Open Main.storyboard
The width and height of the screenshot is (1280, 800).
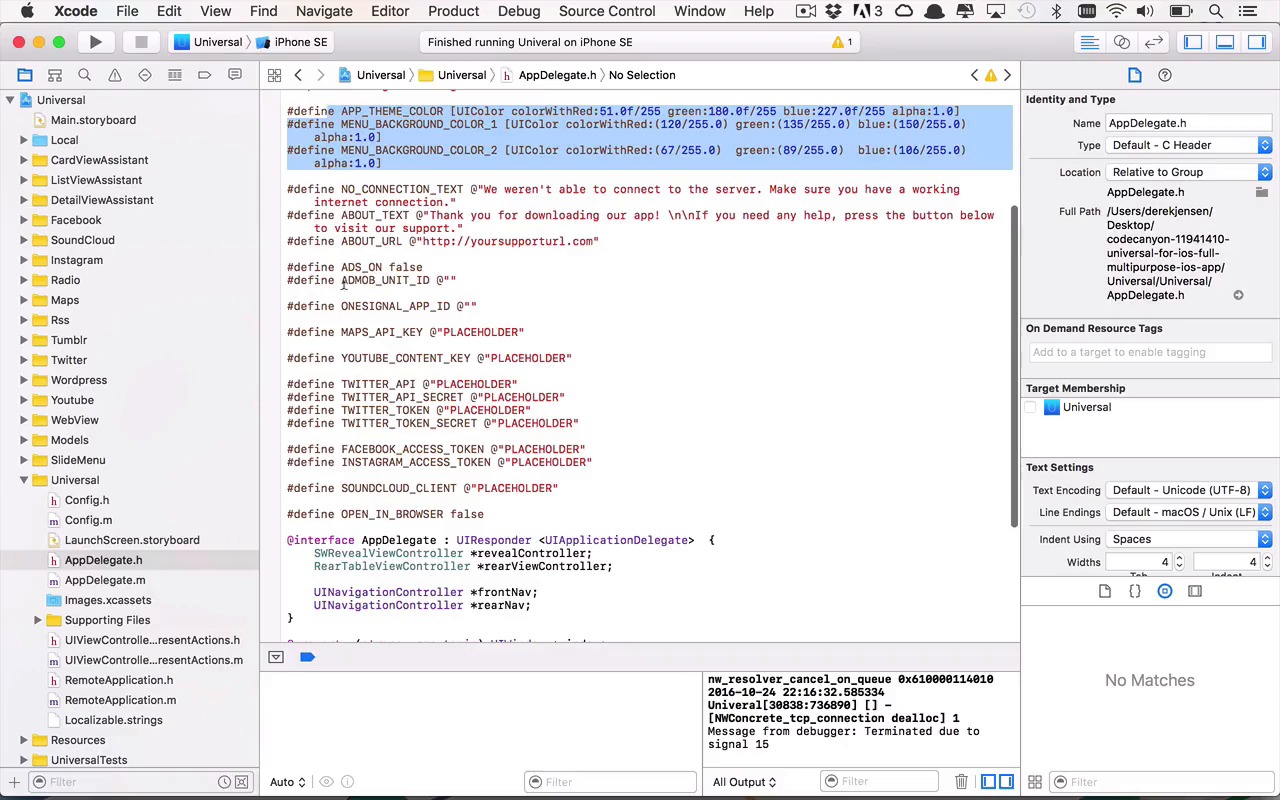pos(93,120)
